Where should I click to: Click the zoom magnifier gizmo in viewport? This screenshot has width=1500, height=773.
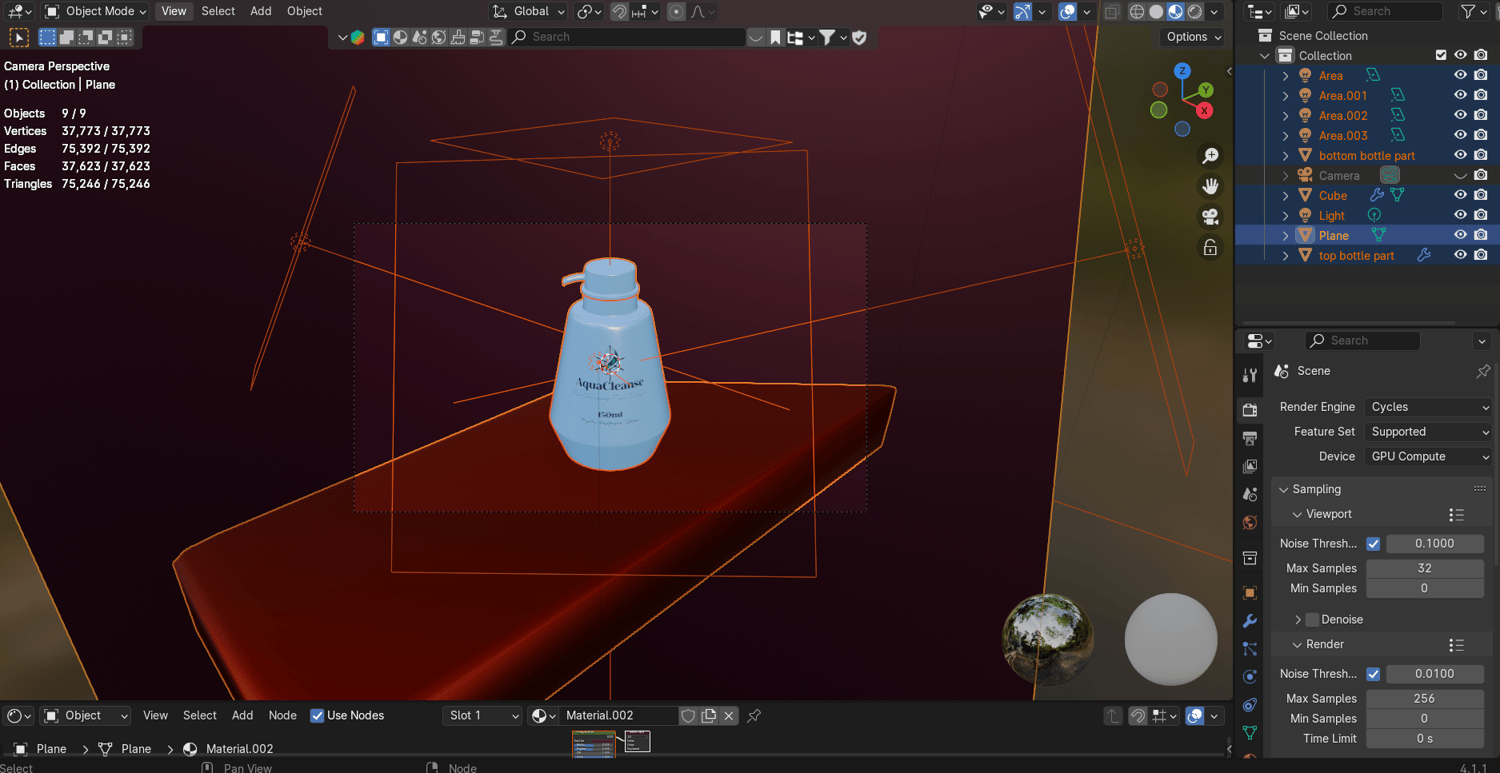click(1210, 156)
